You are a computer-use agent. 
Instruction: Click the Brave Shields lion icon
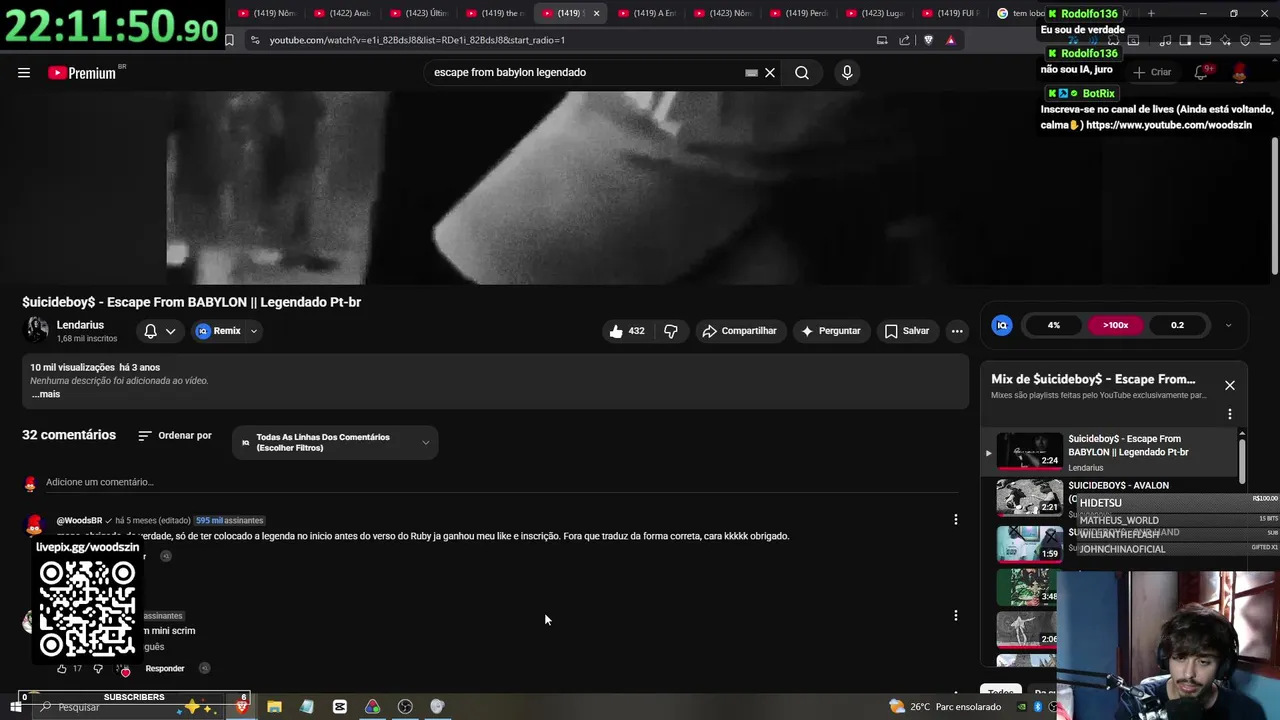(x=928, y=40)
